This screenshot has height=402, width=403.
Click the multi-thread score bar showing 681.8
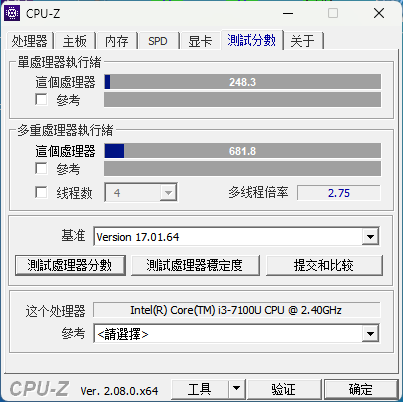(243, 151)
